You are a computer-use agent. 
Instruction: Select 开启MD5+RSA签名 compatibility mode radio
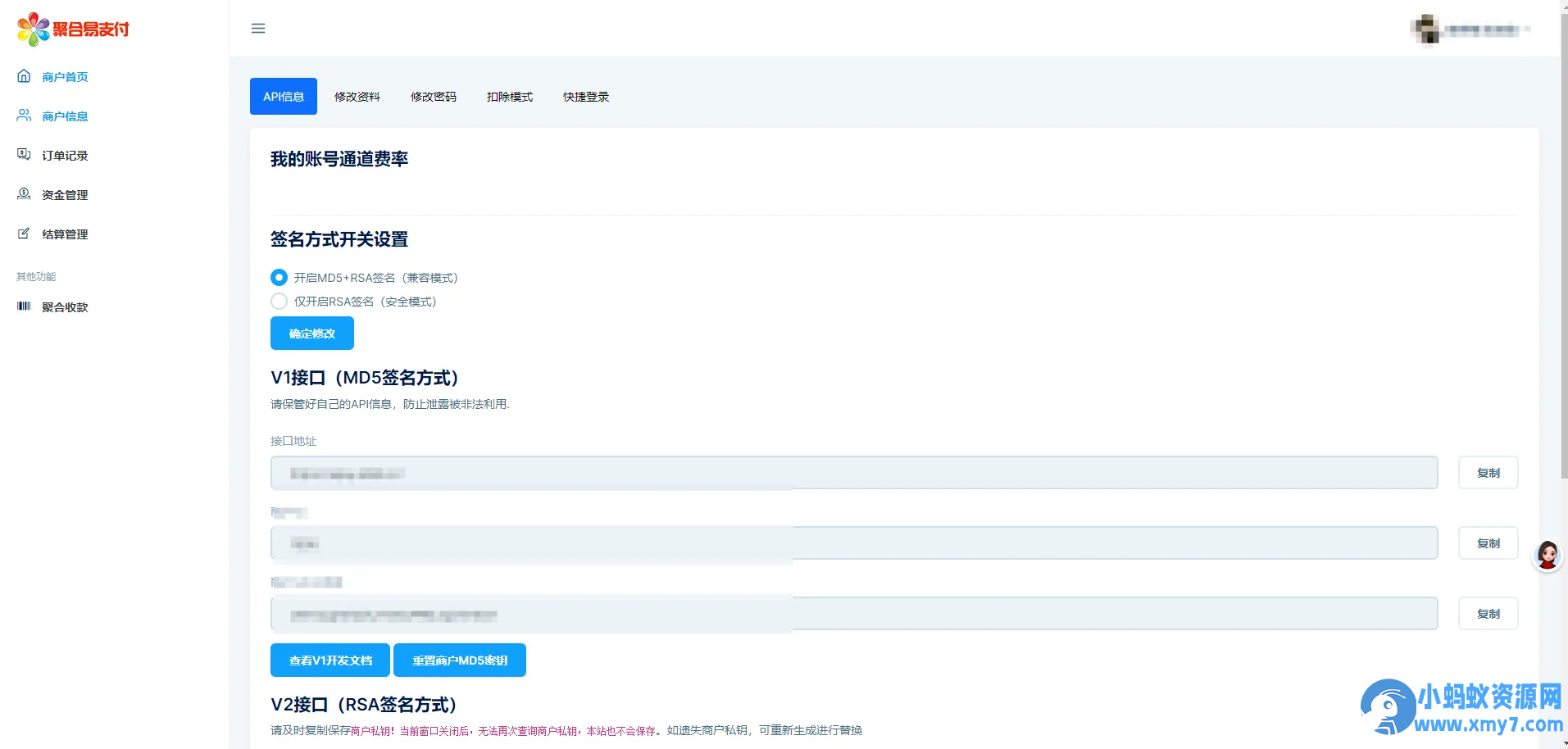pyautogui.click(x=280, y=278)
